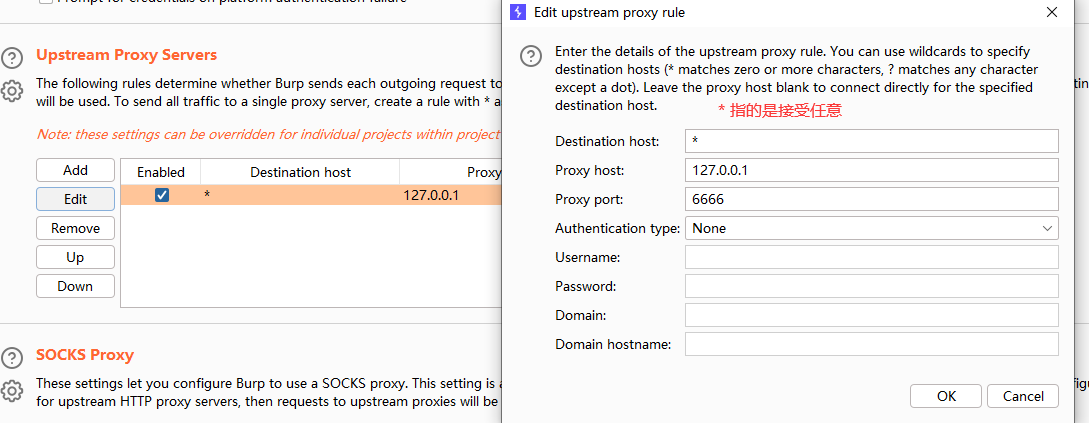1089x423 pixels.
Task: Click the Burp icon in the dialog title bar
Action: pyautogui.click(x=517, y=13)
